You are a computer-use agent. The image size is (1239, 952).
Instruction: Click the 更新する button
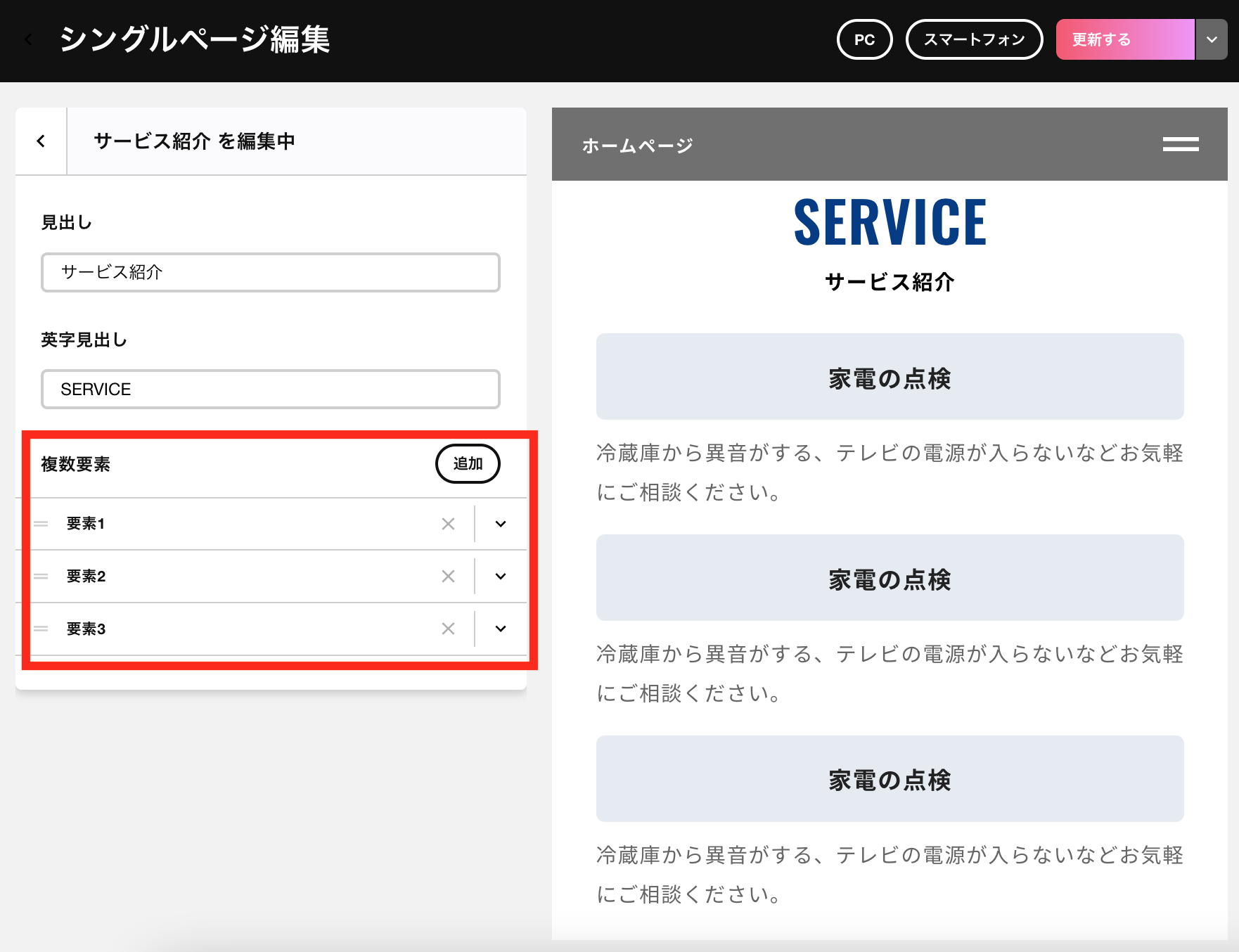[1125, 39]
